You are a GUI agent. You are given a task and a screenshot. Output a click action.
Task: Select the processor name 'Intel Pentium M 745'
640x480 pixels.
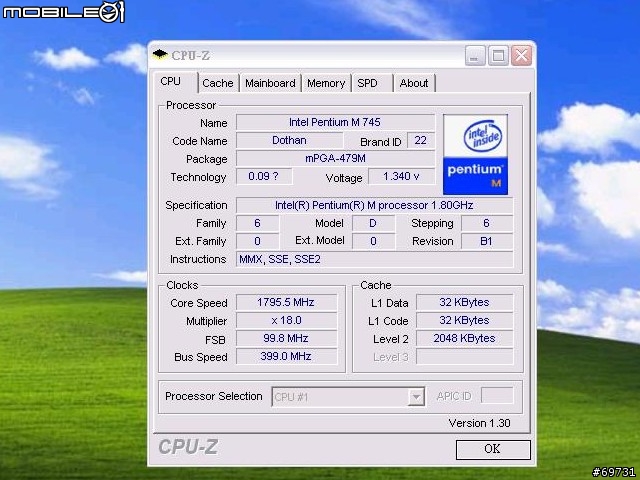coord(335,122)
